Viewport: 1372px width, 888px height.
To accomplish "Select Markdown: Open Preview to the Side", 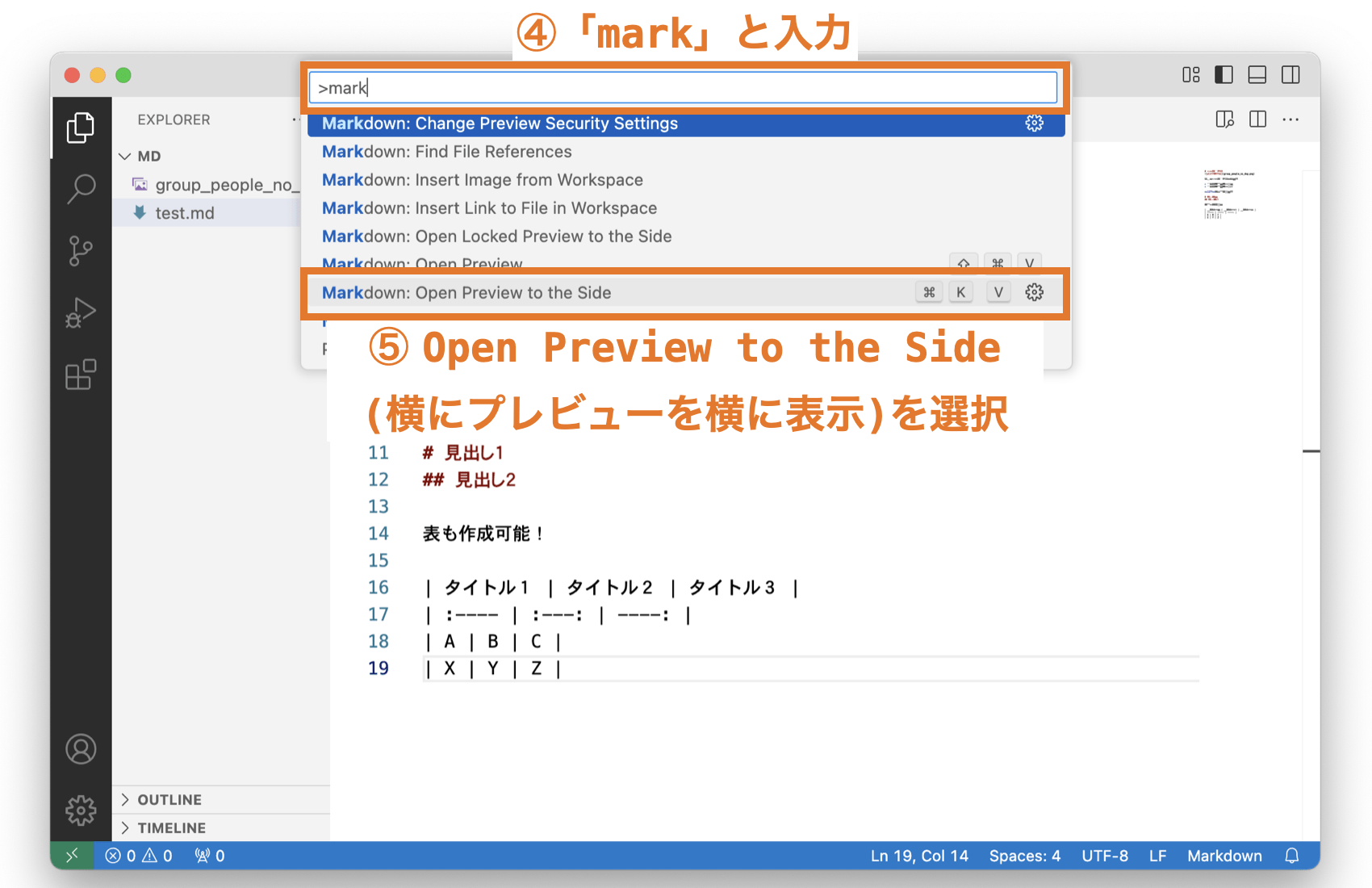I will [x=686, y=293].
